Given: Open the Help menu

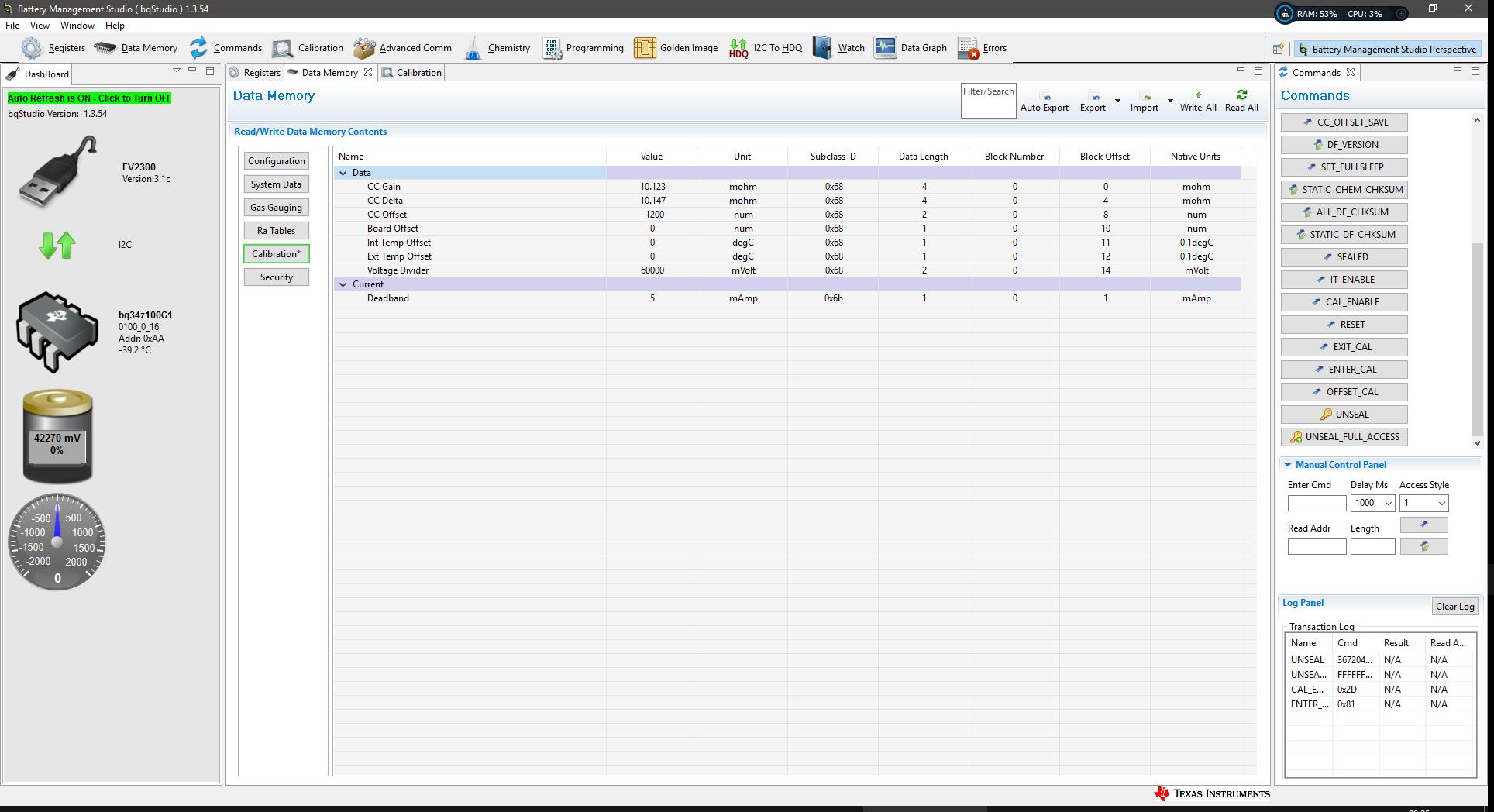Looking at the screenshot, I should [x=115, y=26].
